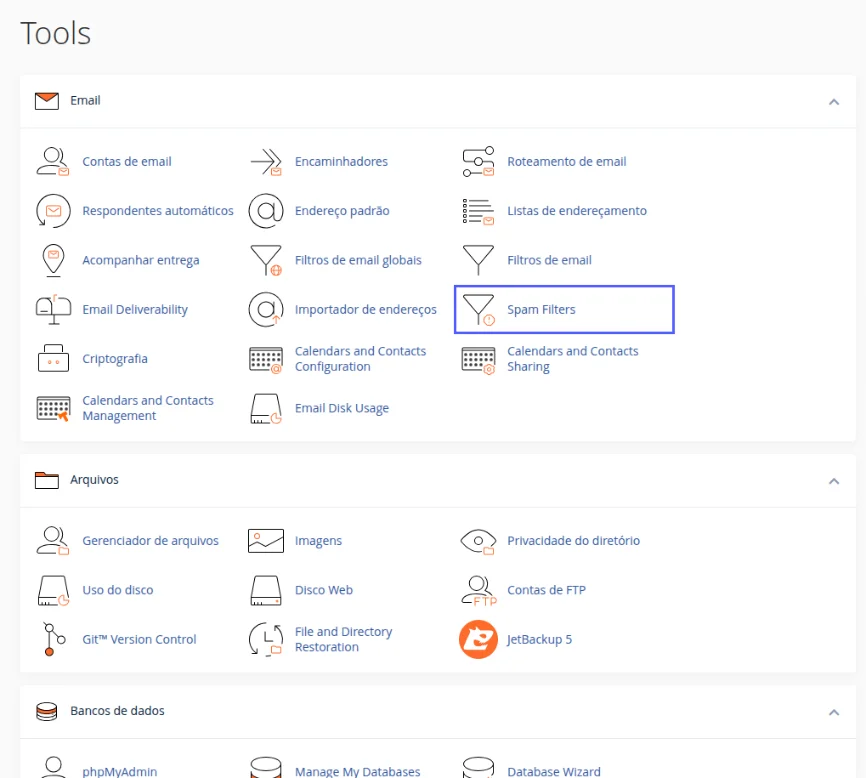Click the Criptografia lock icon
Image resolution: width=866 pixels, height=778 pixels.
click(x=53, y=358)
